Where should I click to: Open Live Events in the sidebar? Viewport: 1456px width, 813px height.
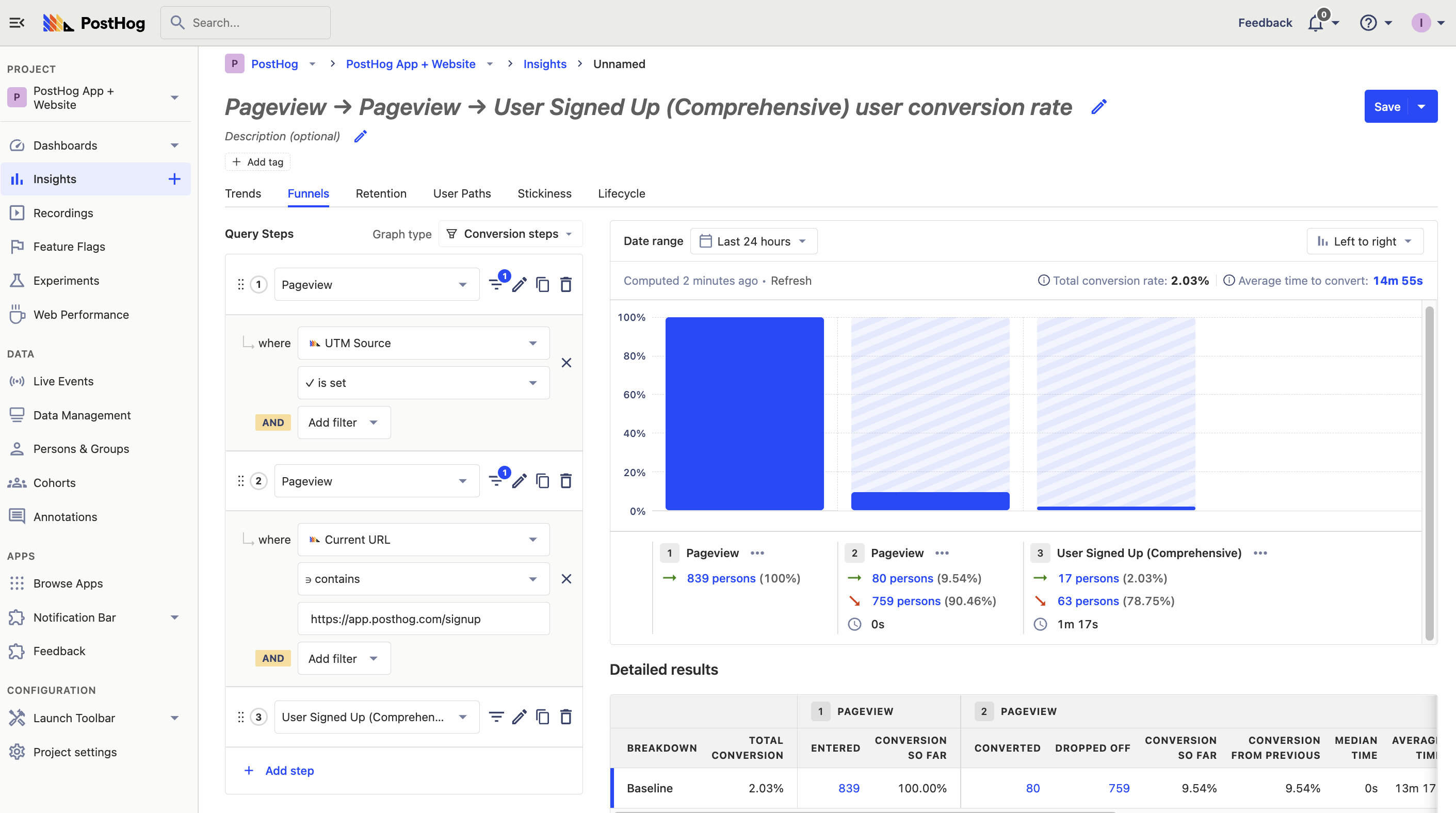tap(63, 381)
